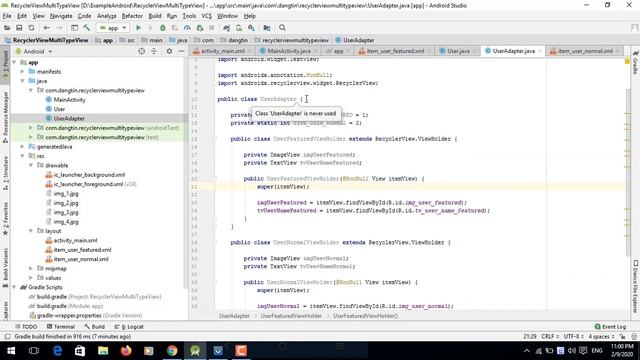Viewport: 640px width, 360px height.
Task: Expand the mipmap folder
Action: tap(31, 269)
